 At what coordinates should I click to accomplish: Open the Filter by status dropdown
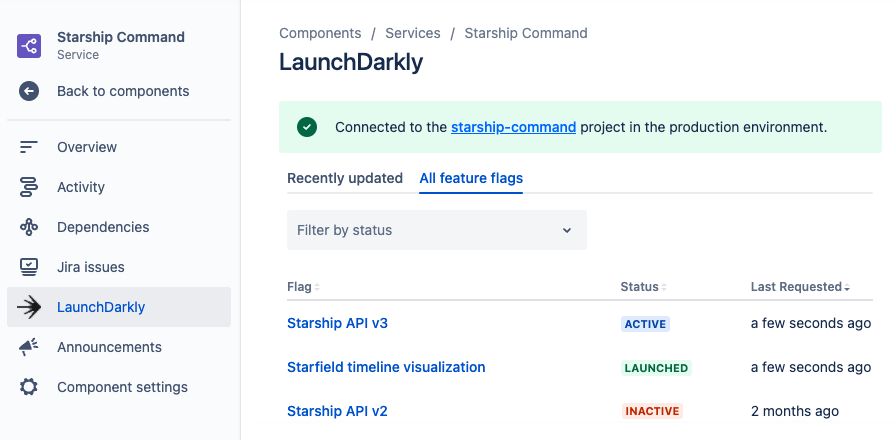436,230
